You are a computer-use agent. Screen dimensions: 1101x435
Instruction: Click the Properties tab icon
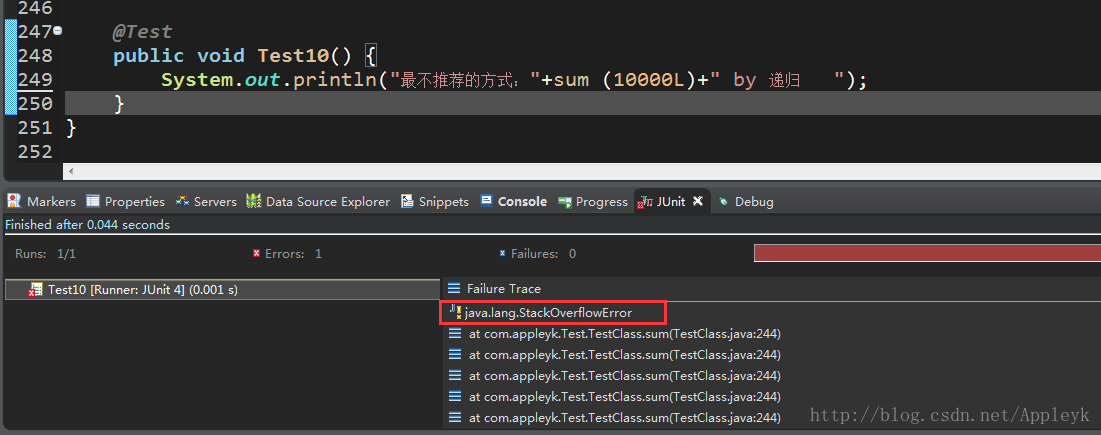pyautogui.click(x=93, y=201)
